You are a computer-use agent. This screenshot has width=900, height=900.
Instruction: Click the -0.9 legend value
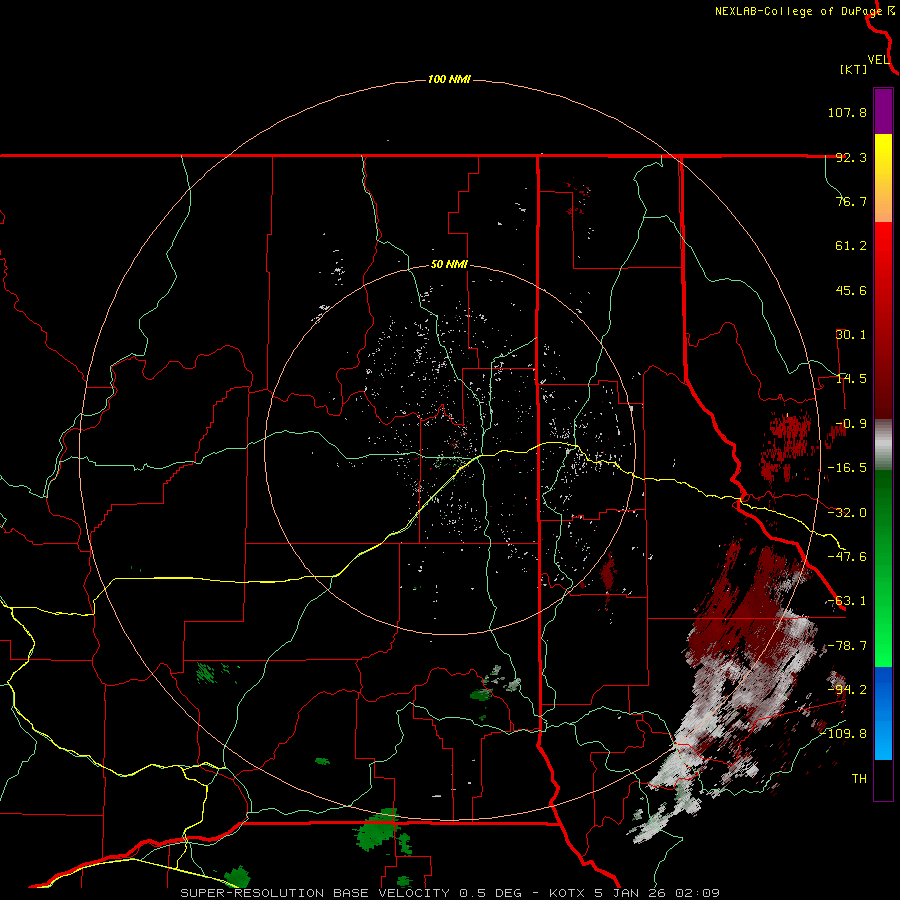(851, 424)
